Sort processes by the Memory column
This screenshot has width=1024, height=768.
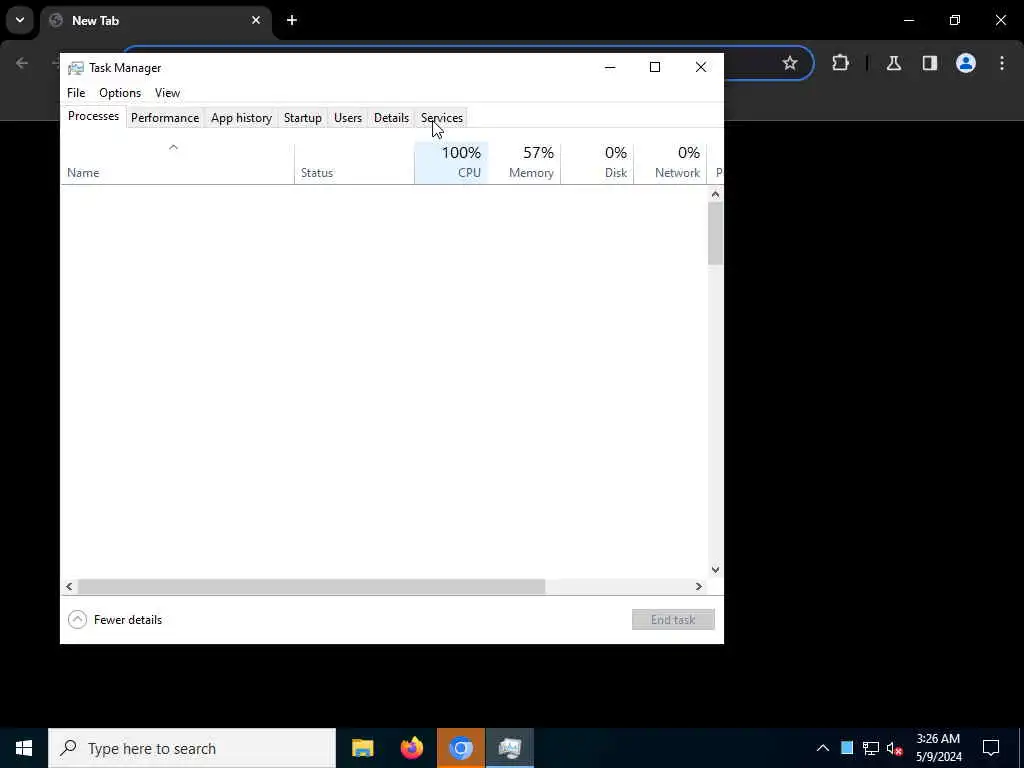[x=524, y=163]
